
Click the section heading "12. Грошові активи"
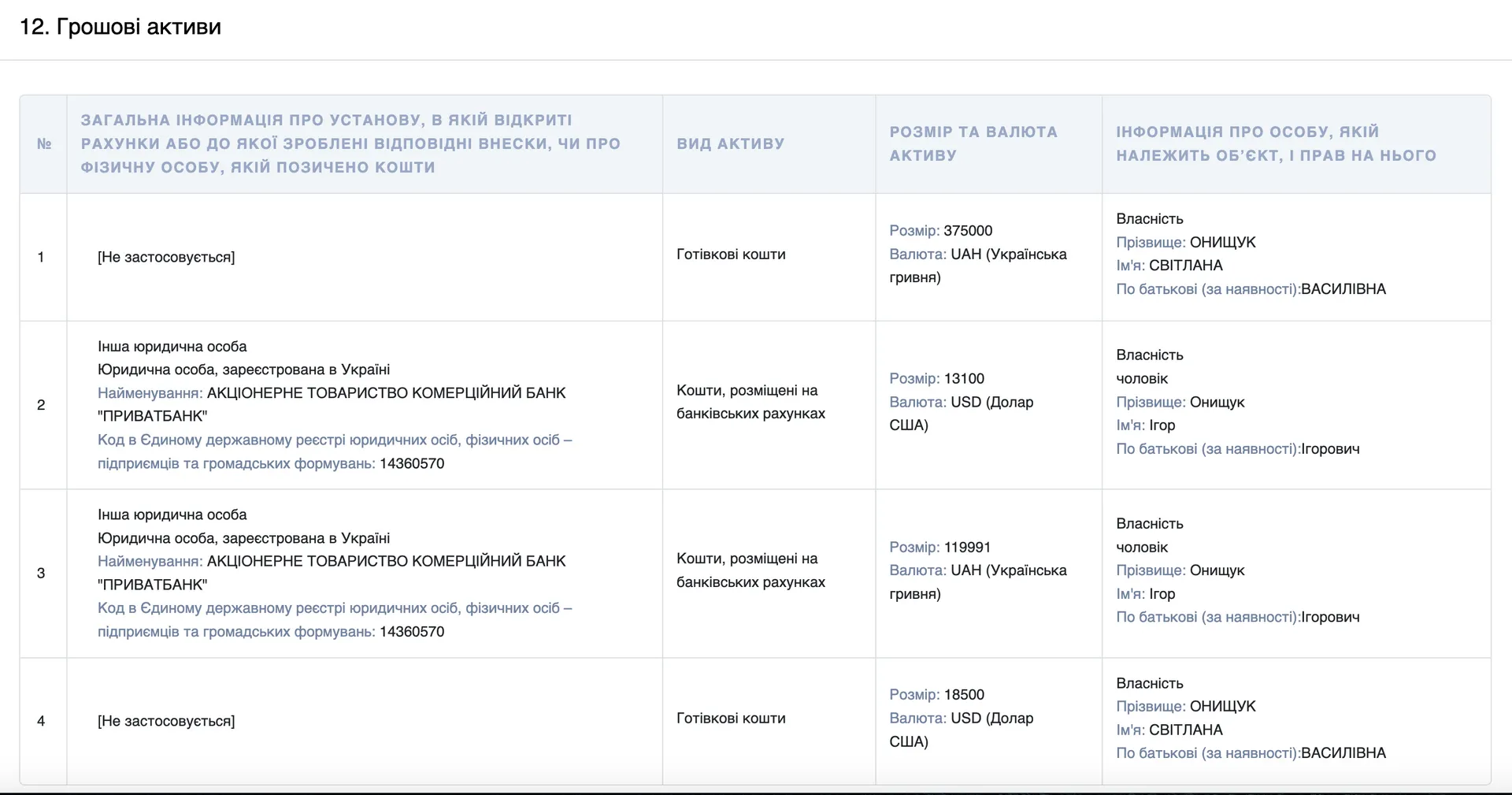click(x=120, y=27)
